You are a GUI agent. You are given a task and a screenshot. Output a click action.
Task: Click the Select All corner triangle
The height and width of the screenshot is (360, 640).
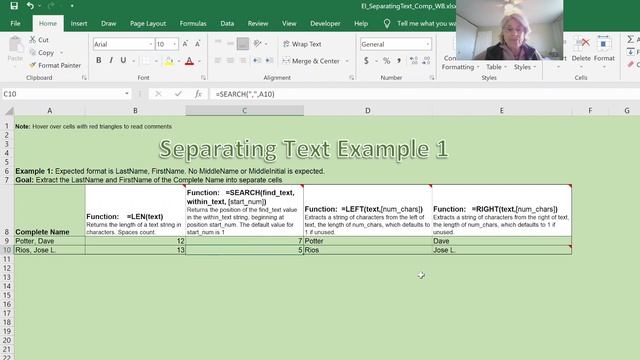tap(9, 111)
